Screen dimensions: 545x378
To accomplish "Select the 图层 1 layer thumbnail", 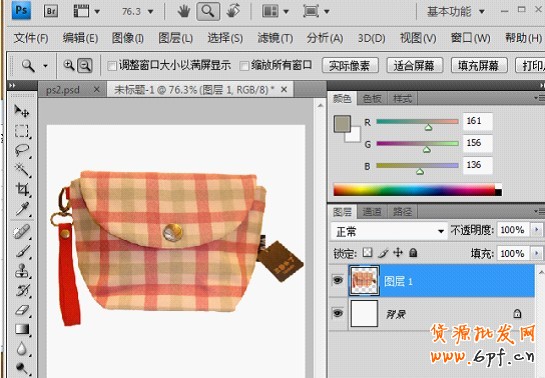I will click(x=364, y=280).
